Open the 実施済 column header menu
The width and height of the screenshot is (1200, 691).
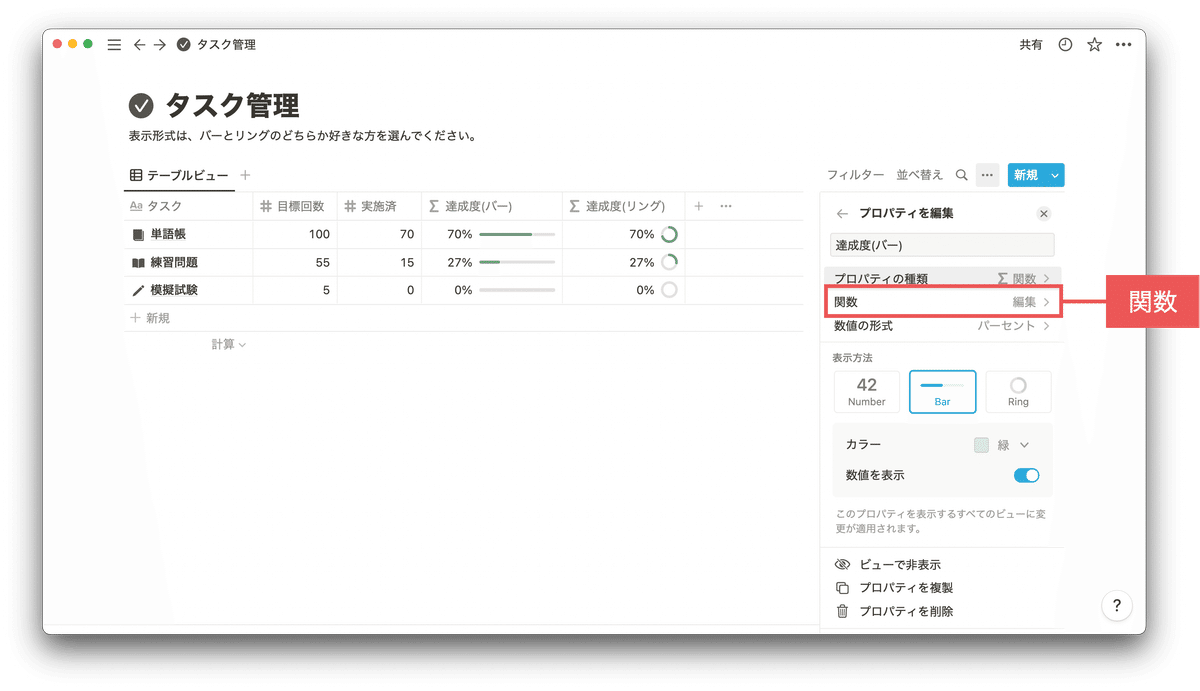point(379,206)
